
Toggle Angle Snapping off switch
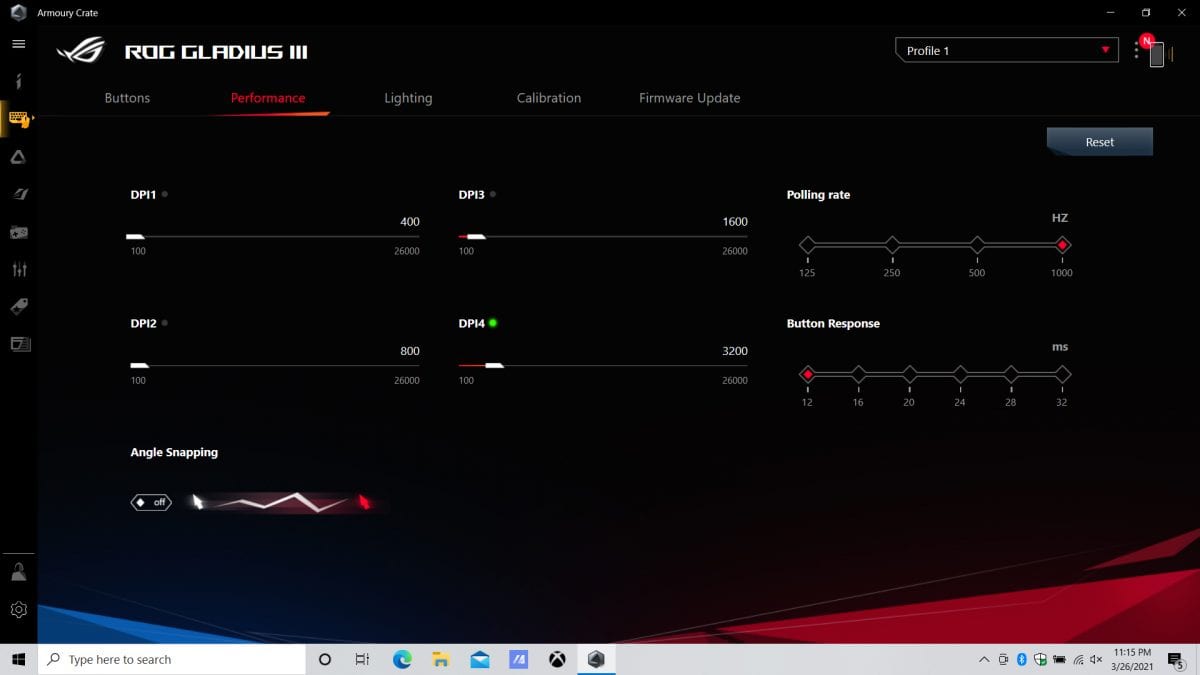[151, 502]
